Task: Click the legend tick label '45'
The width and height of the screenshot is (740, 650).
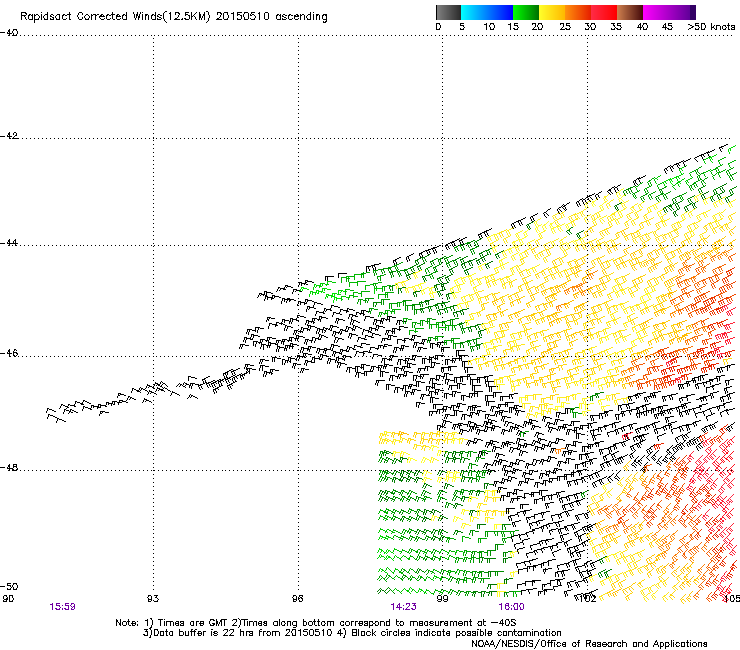Action: pyautogui.click(x=667, y=27)
